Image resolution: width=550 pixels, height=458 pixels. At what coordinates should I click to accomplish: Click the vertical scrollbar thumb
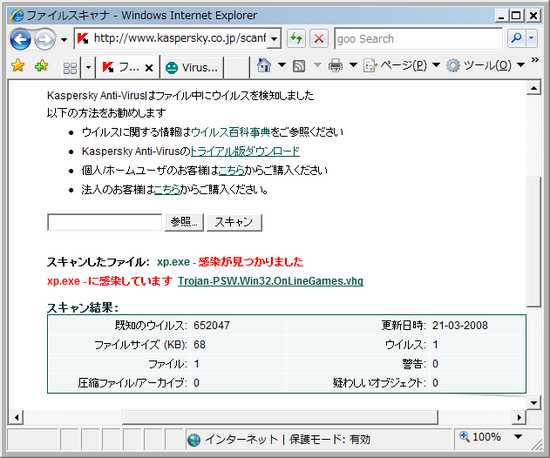534,241
